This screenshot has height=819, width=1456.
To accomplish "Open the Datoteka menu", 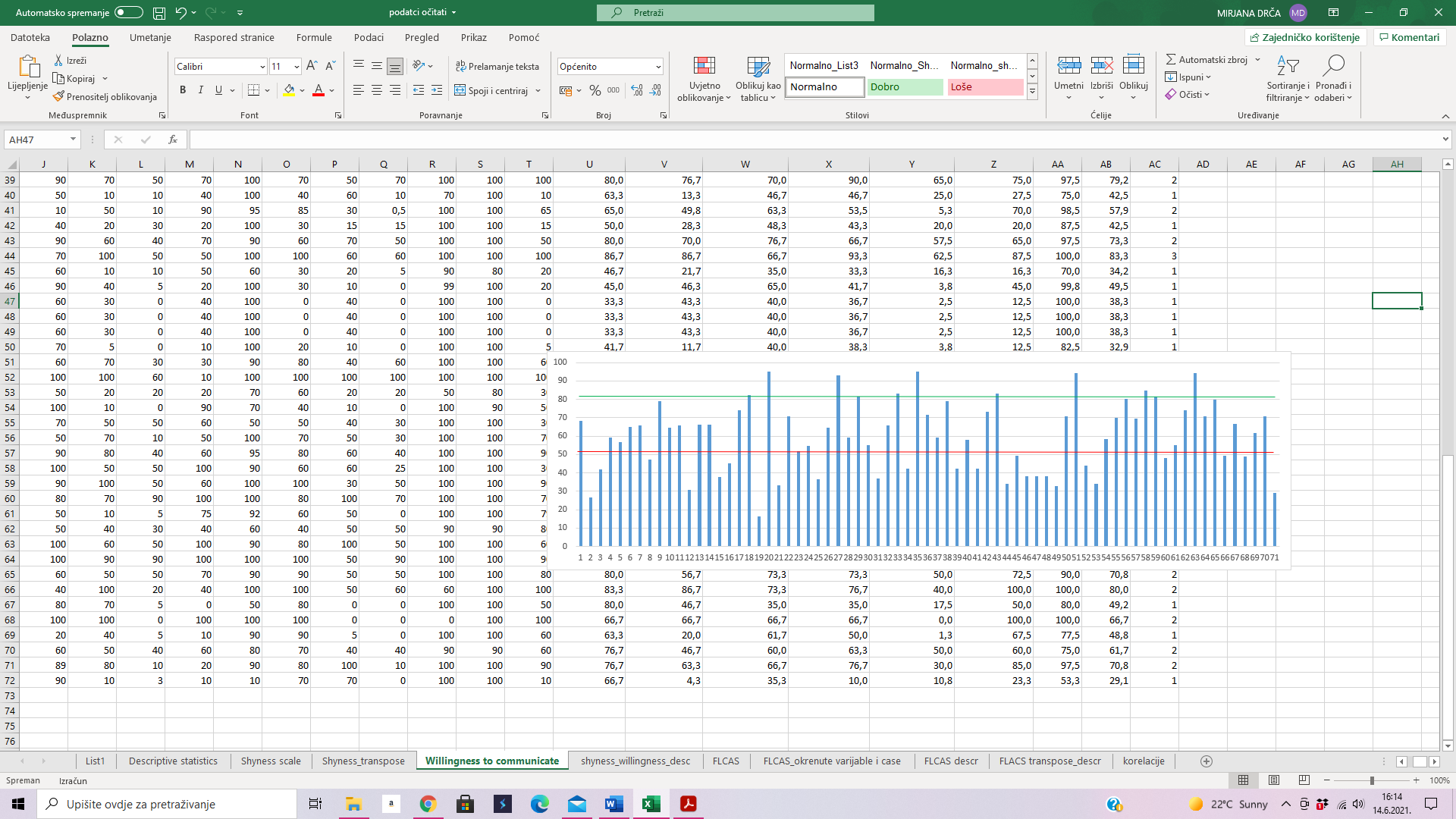I will [30, 37].
